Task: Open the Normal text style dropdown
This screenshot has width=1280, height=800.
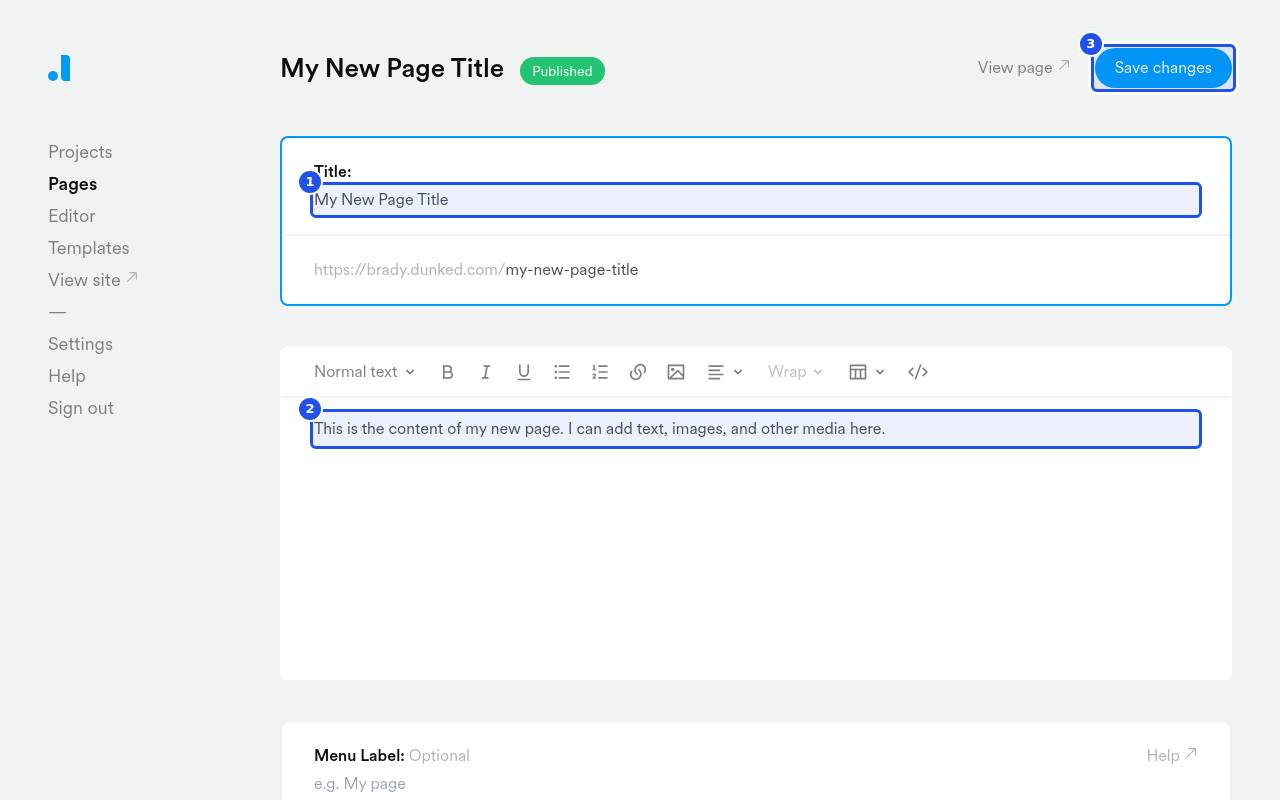Action: pos(364,372)
